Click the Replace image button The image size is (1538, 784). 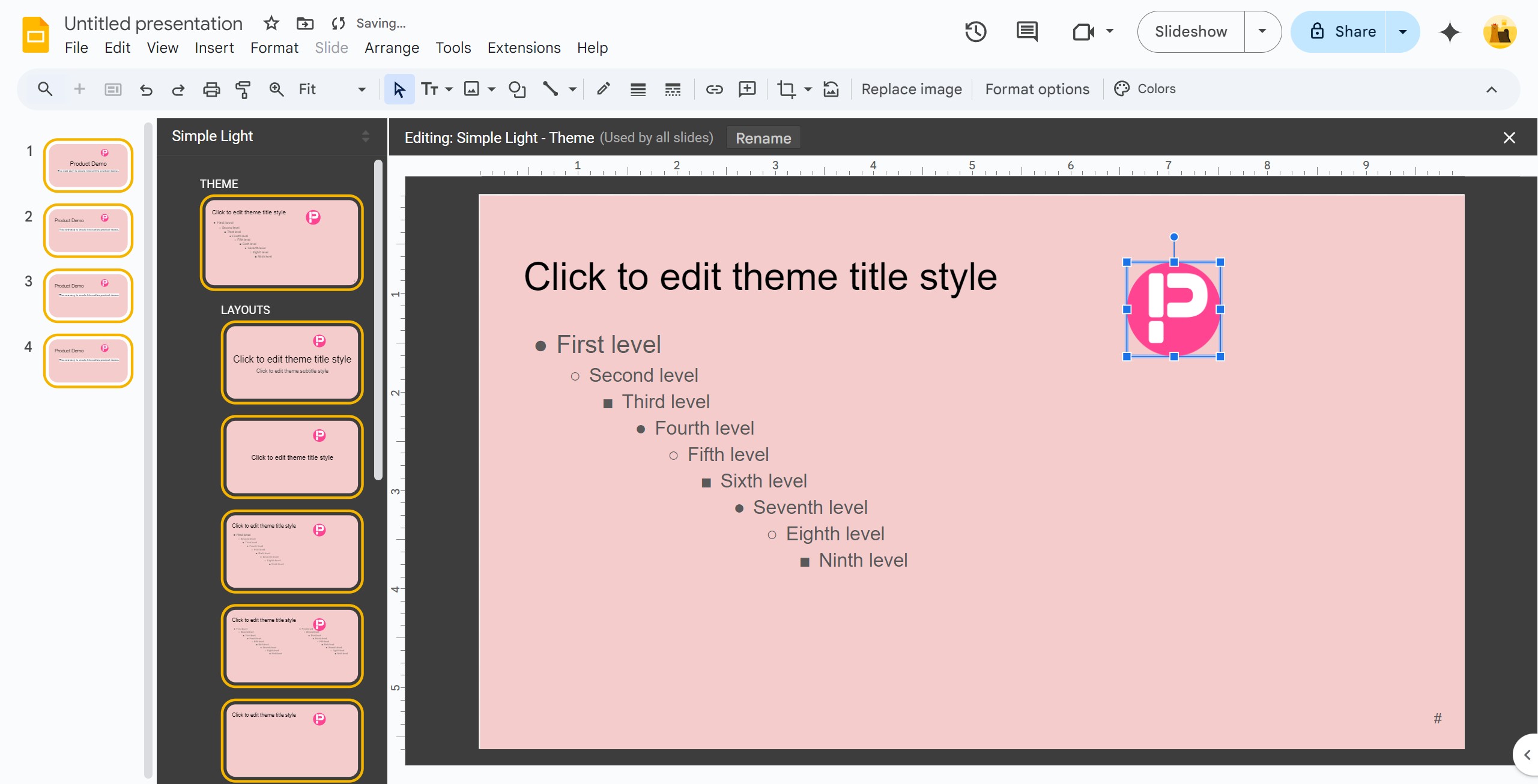911,89
